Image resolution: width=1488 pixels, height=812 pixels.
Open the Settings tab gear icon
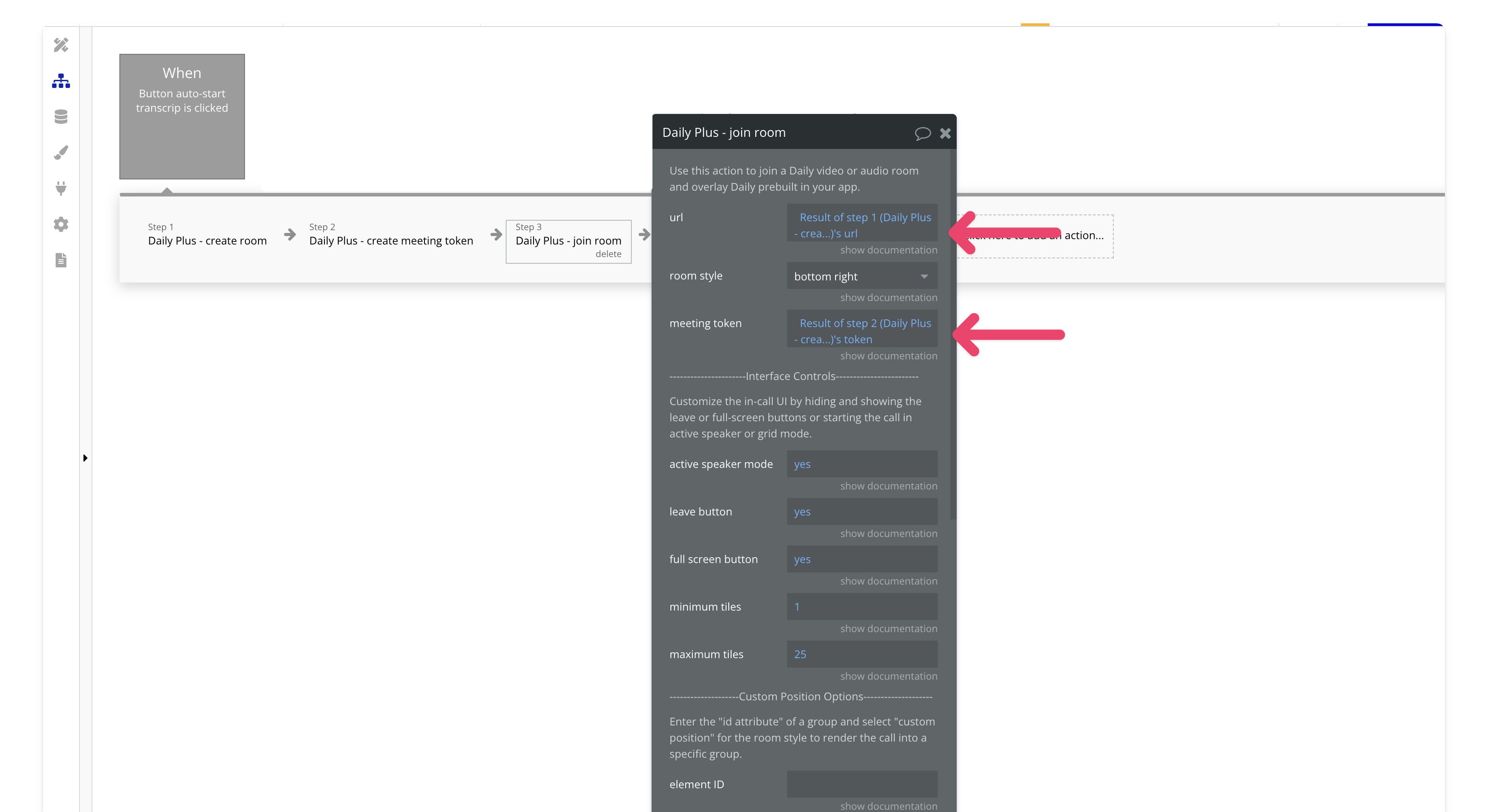pos(61,224)
